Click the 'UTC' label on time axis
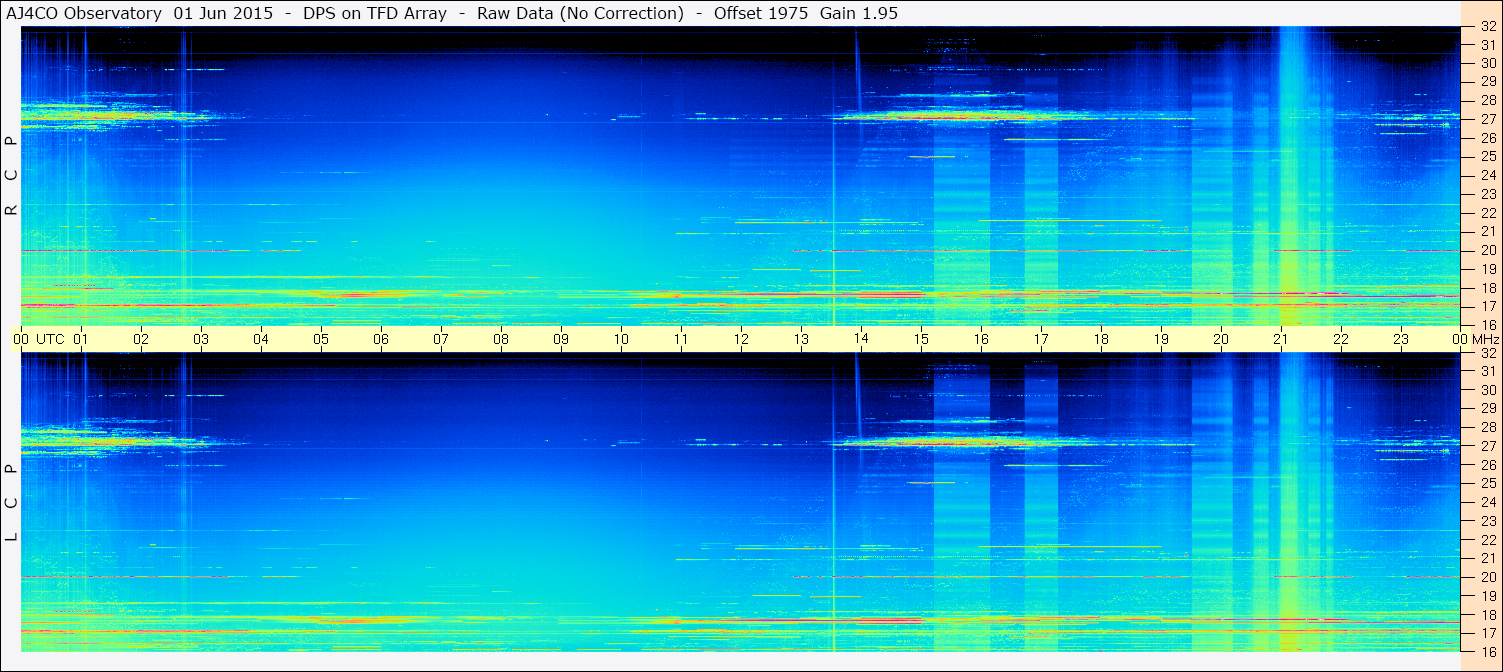The image size is (1503, 672). 50,339
